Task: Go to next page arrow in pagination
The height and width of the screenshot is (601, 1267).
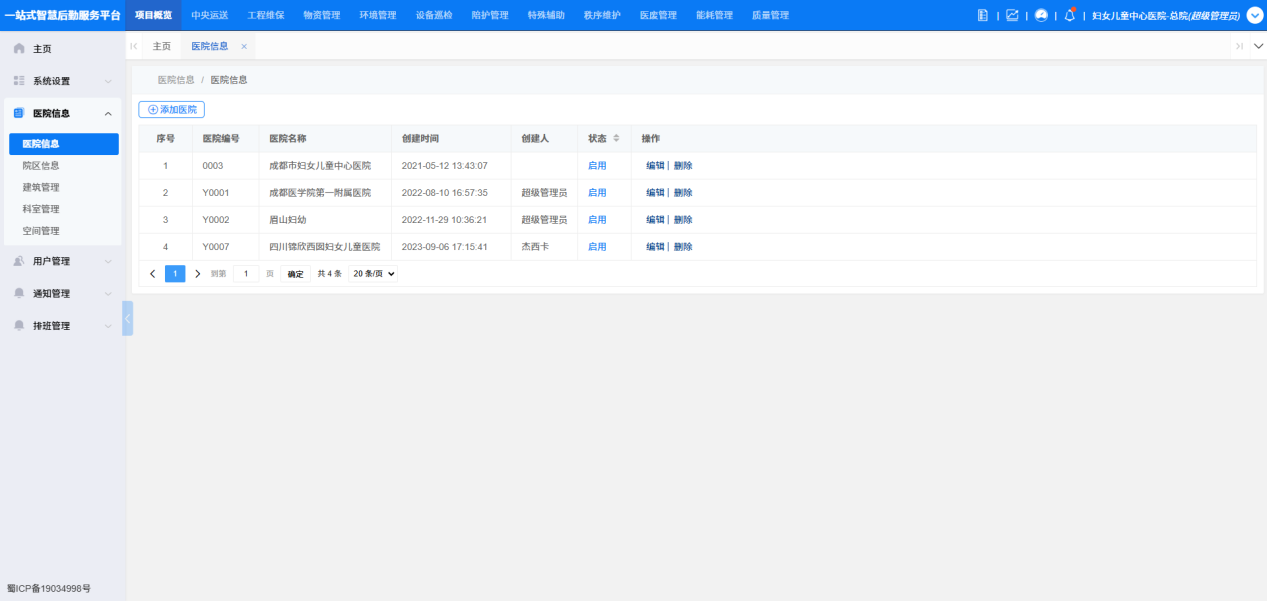Action: coord(198,274)
